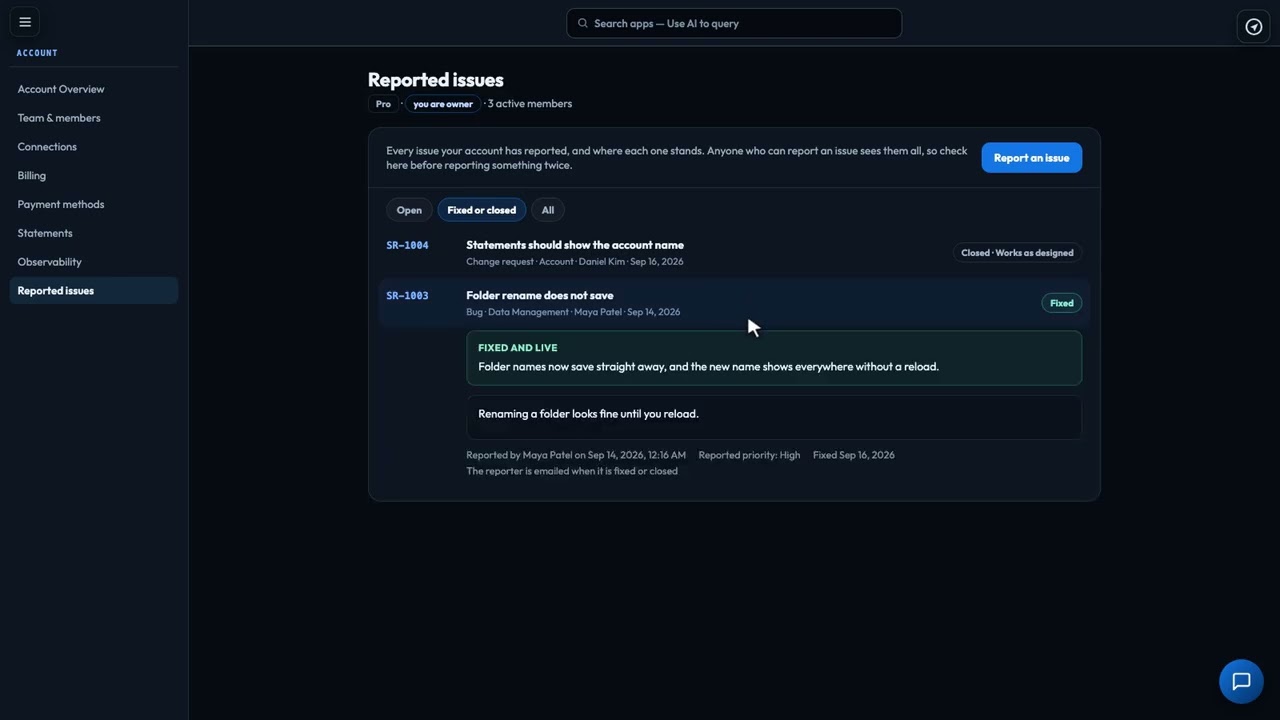
Task: Open issue SR-1004 link
Action: click(407, 245)
